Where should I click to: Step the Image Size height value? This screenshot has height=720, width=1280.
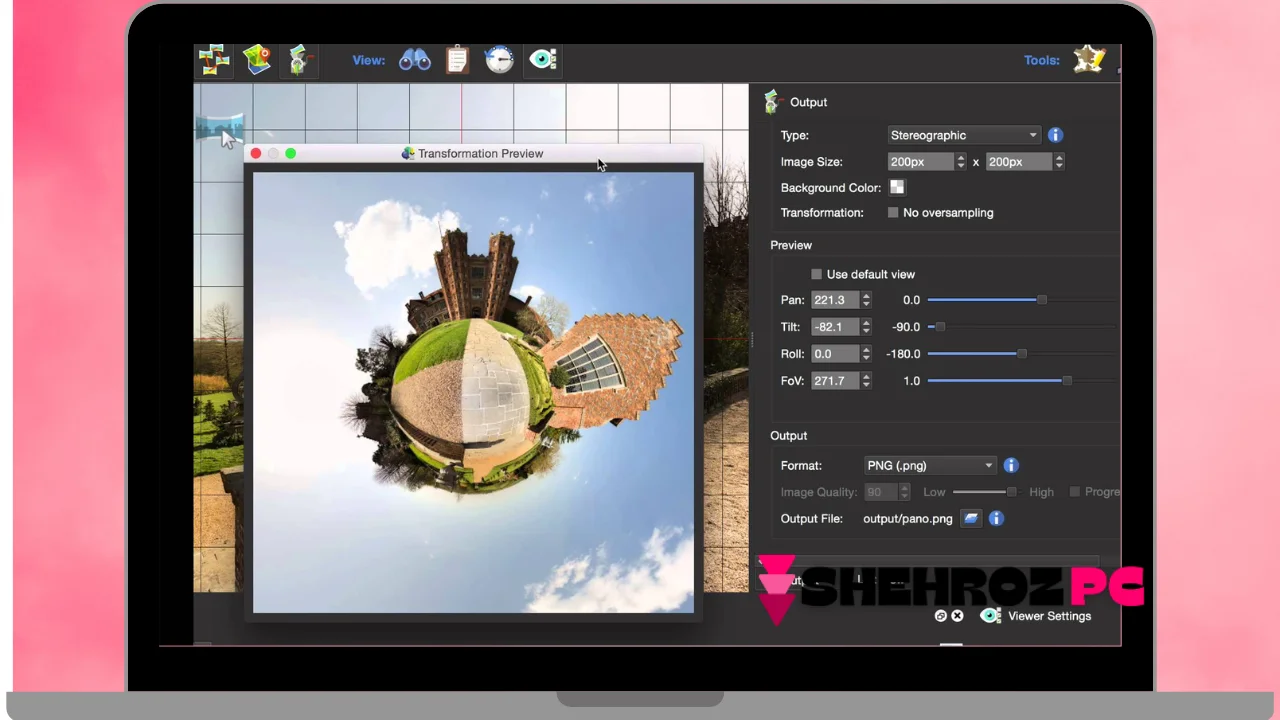[x=1059, y=161]
